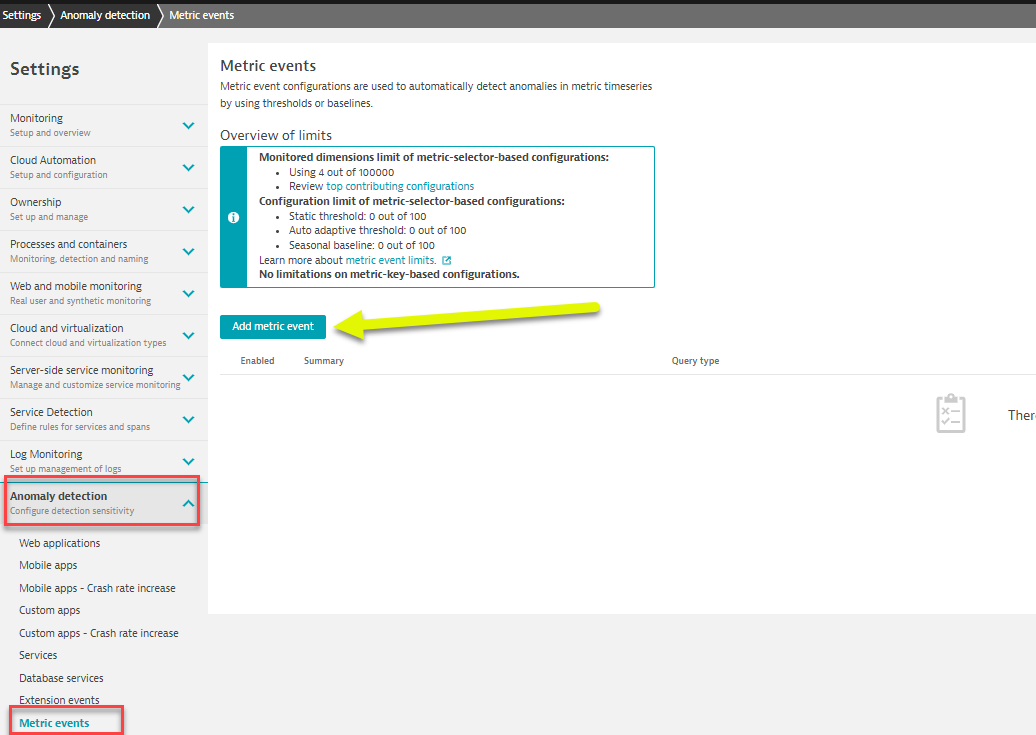The image size is (1036, 735).
Task: Expand Cloud Automation chevron
Action: pyautogui.click(x=188, y=167)
